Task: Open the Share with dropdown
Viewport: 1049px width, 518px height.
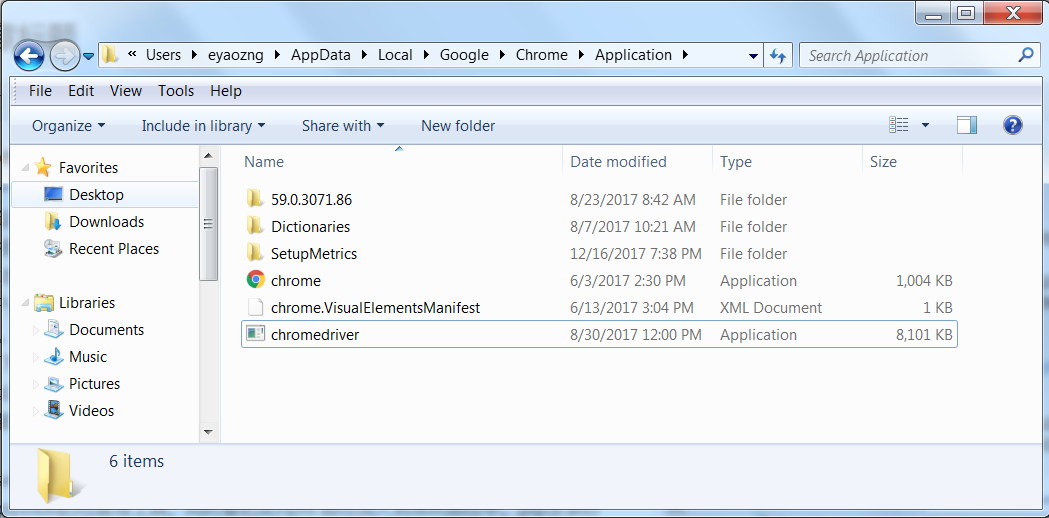Action: 343,126
